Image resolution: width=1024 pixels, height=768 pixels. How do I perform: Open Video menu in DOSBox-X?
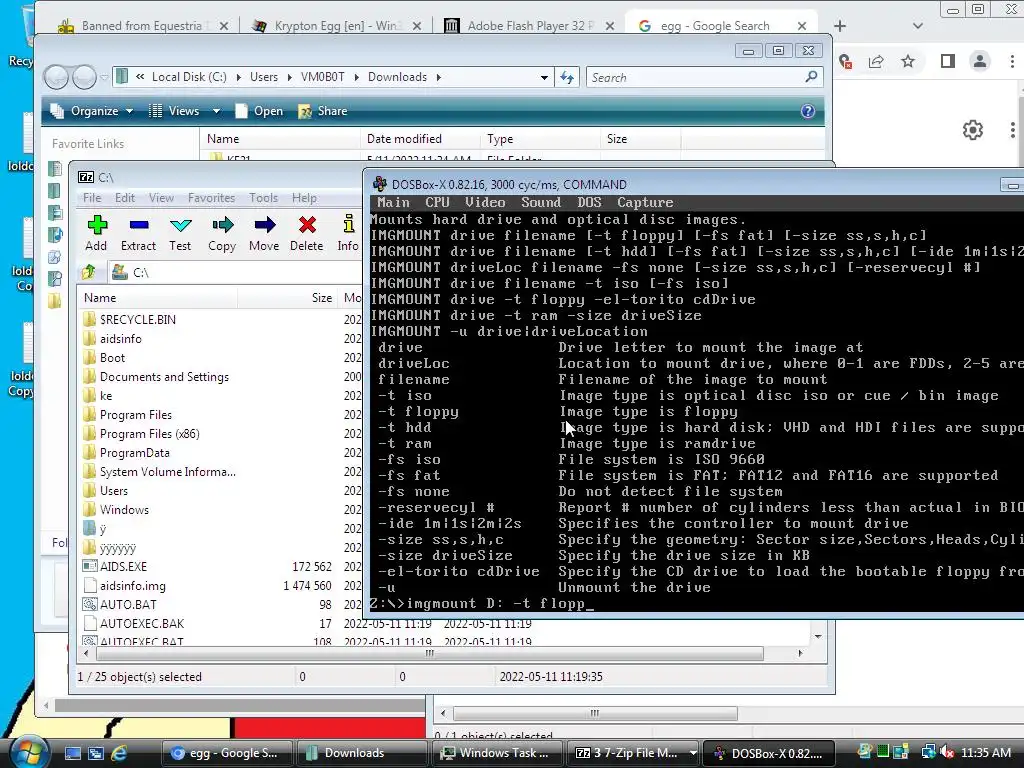pyautogui.click(x=485, y=202)
